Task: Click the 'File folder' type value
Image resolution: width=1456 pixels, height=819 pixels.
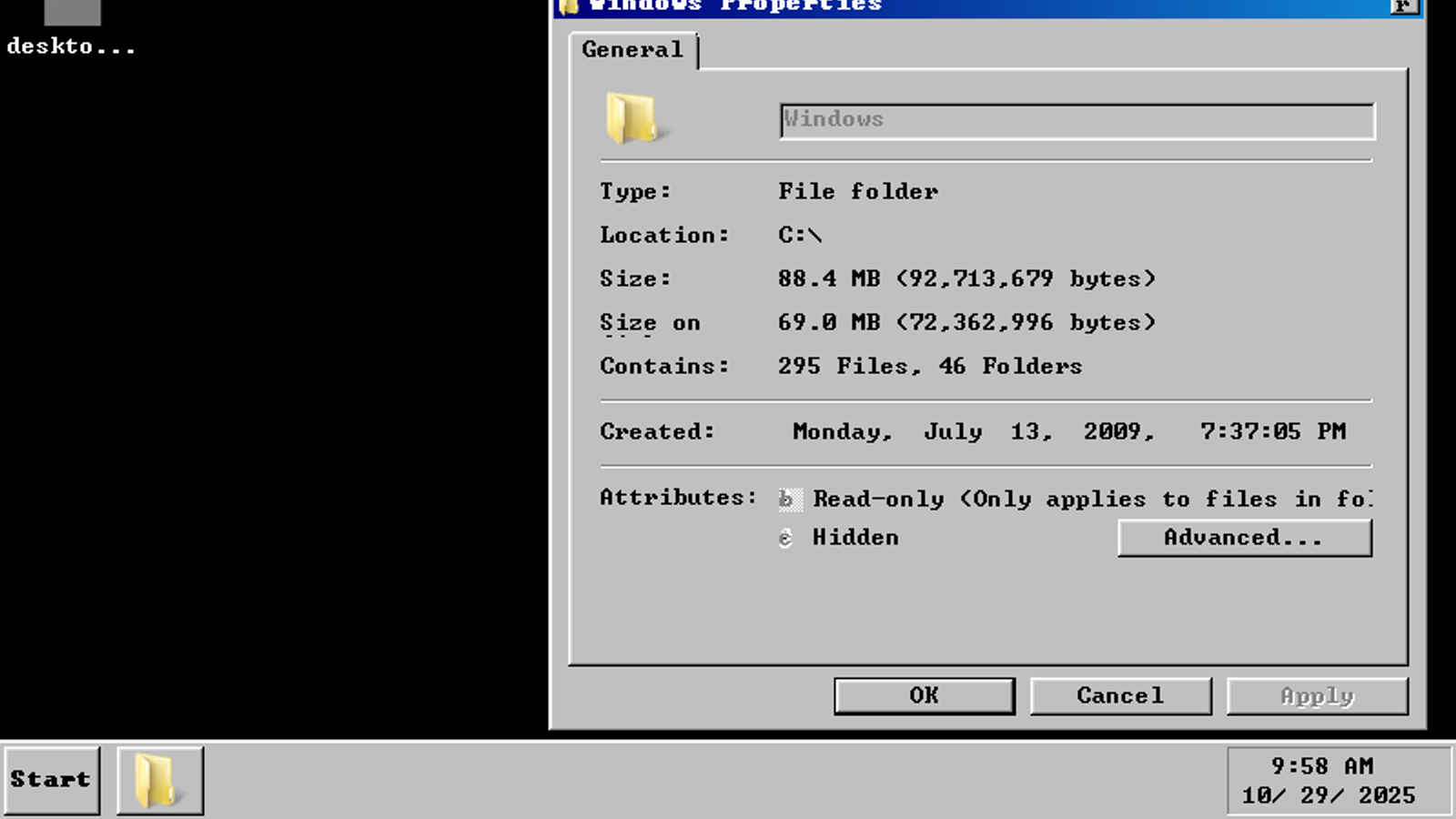Action: pos(858,191)
